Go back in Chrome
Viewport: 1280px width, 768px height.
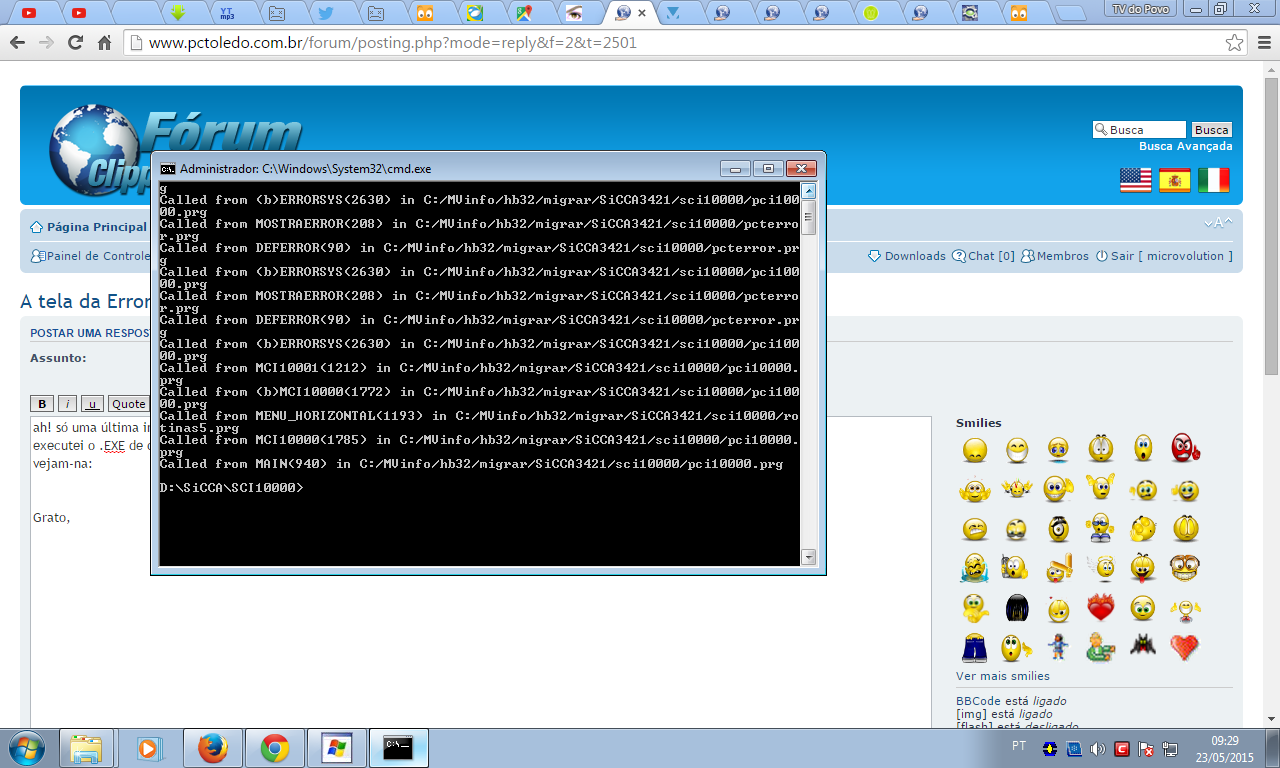[x=17, y=43]
